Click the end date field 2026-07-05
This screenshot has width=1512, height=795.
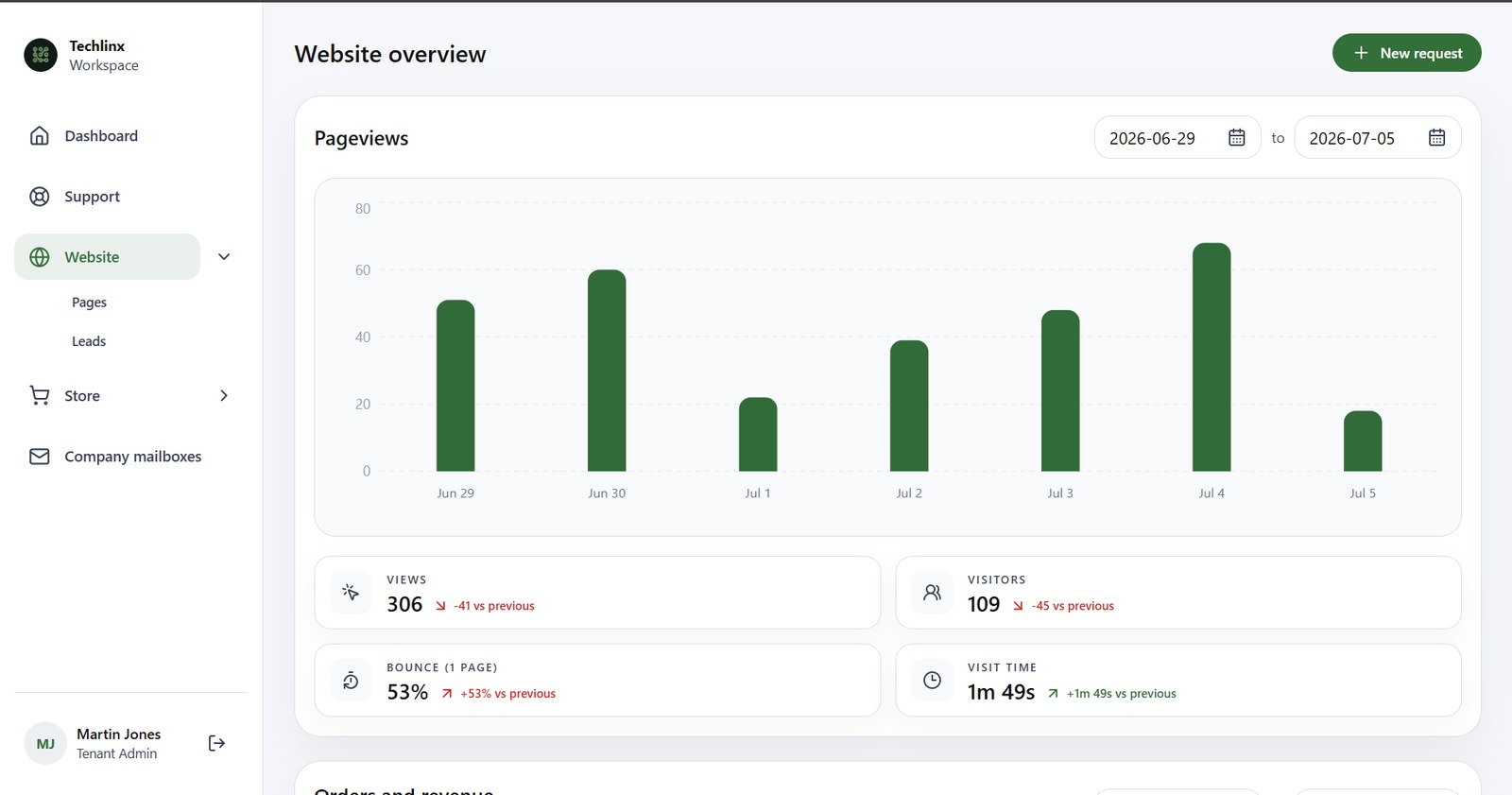pyautogui.click(x=1377, y=138)
